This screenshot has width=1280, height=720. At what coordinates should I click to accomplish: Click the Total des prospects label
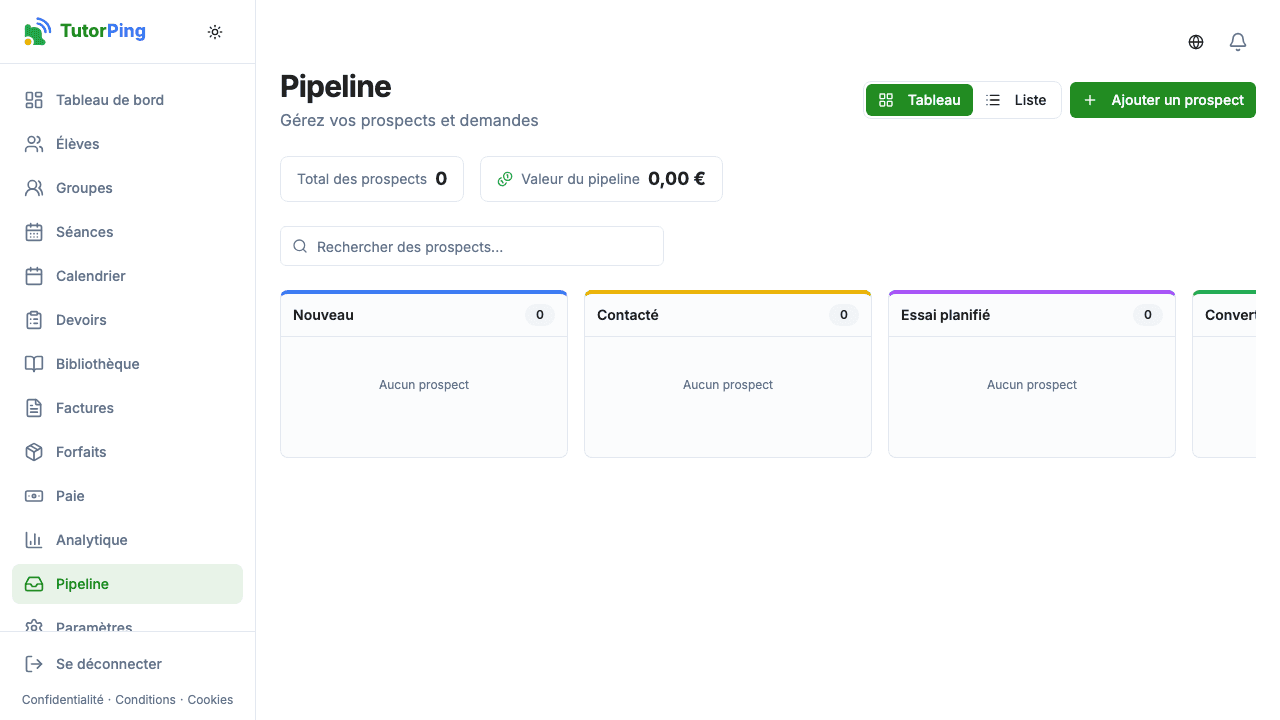(362, 179)
